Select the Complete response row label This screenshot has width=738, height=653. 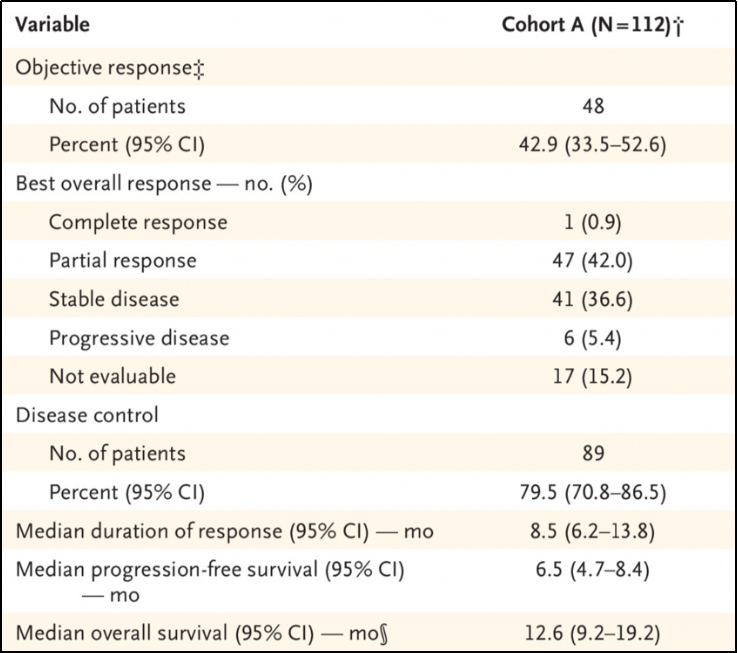(x=138, y=221)
